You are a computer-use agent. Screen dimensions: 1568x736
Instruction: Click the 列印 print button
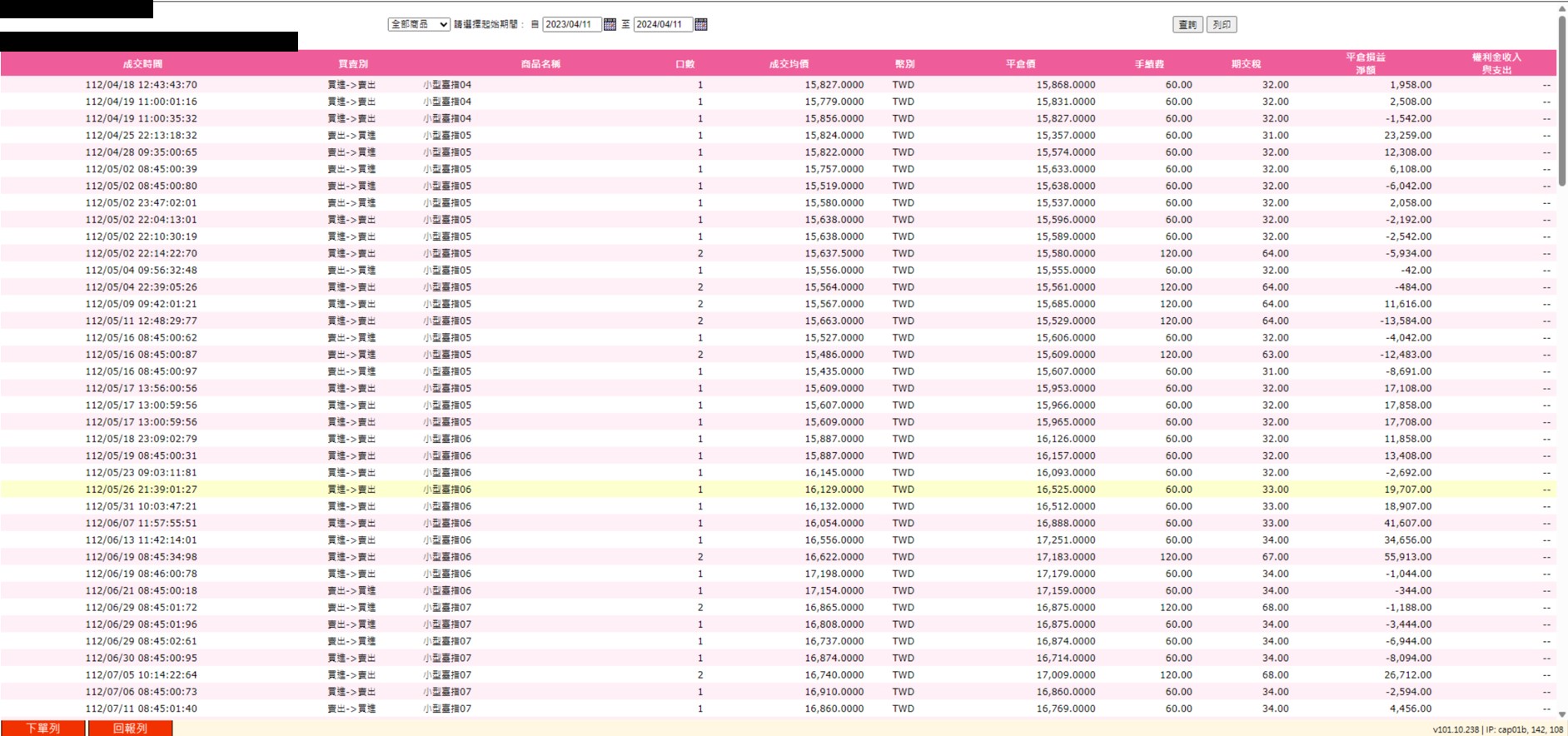[x=1222, y=25]
